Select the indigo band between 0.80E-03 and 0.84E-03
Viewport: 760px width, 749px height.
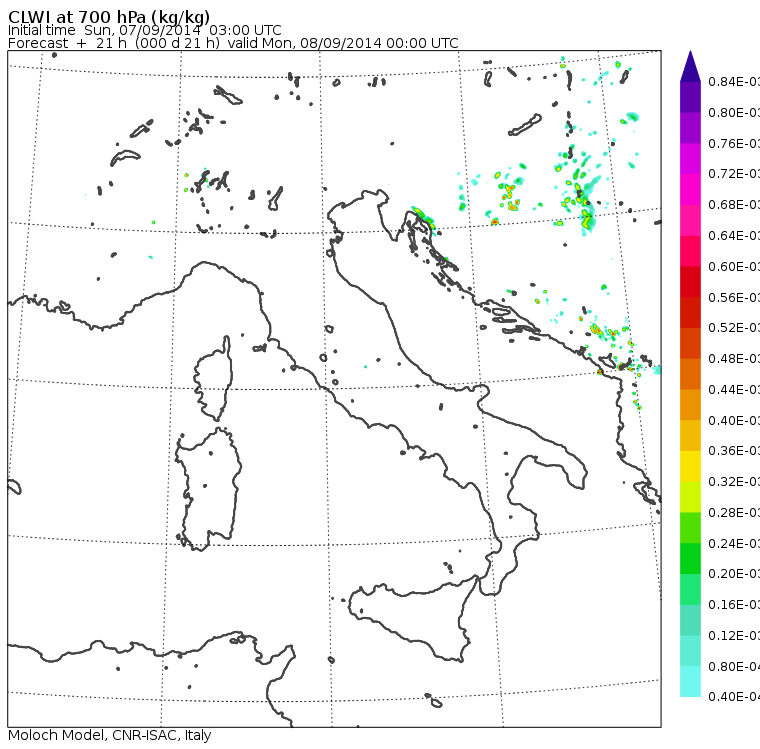coord(690,97)
